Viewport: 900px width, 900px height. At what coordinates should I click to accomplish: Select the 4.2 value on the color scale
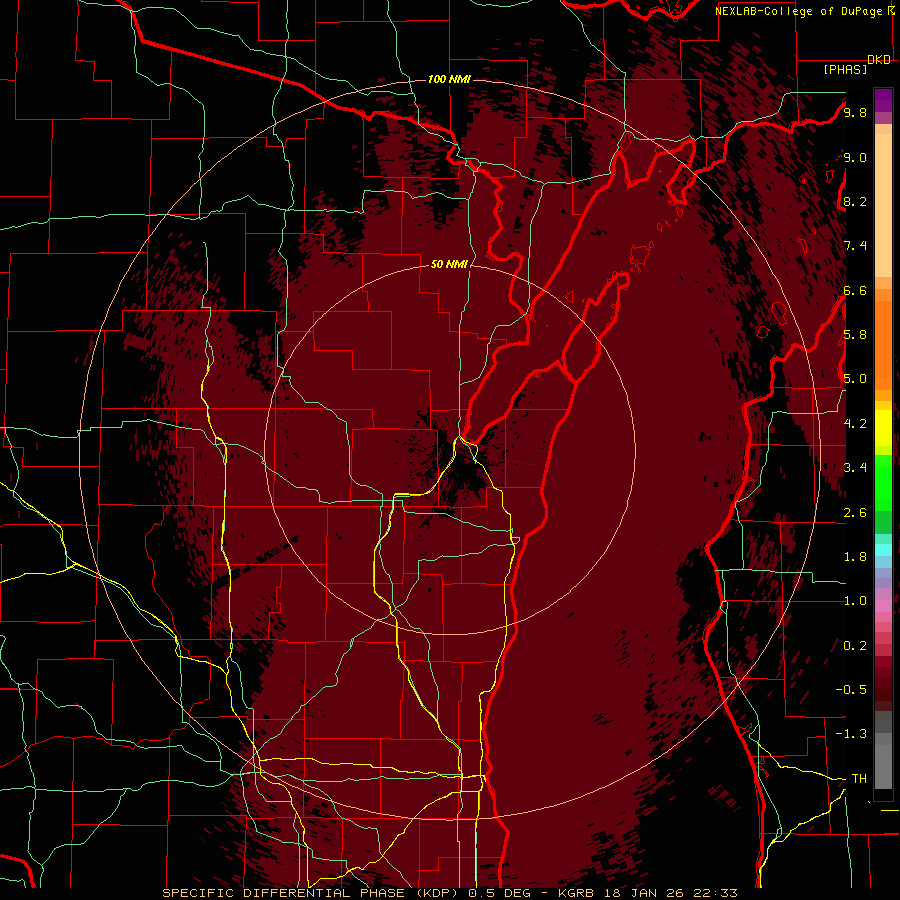855,424
